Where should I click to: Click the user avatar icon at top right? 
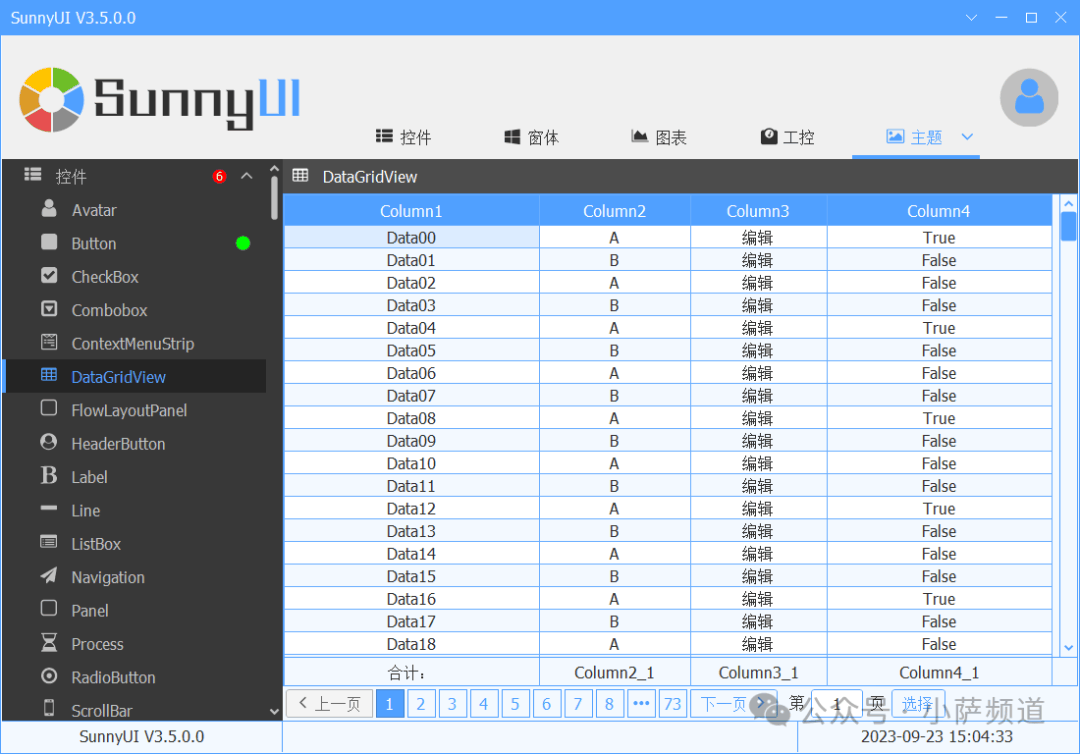[1029, 98]
